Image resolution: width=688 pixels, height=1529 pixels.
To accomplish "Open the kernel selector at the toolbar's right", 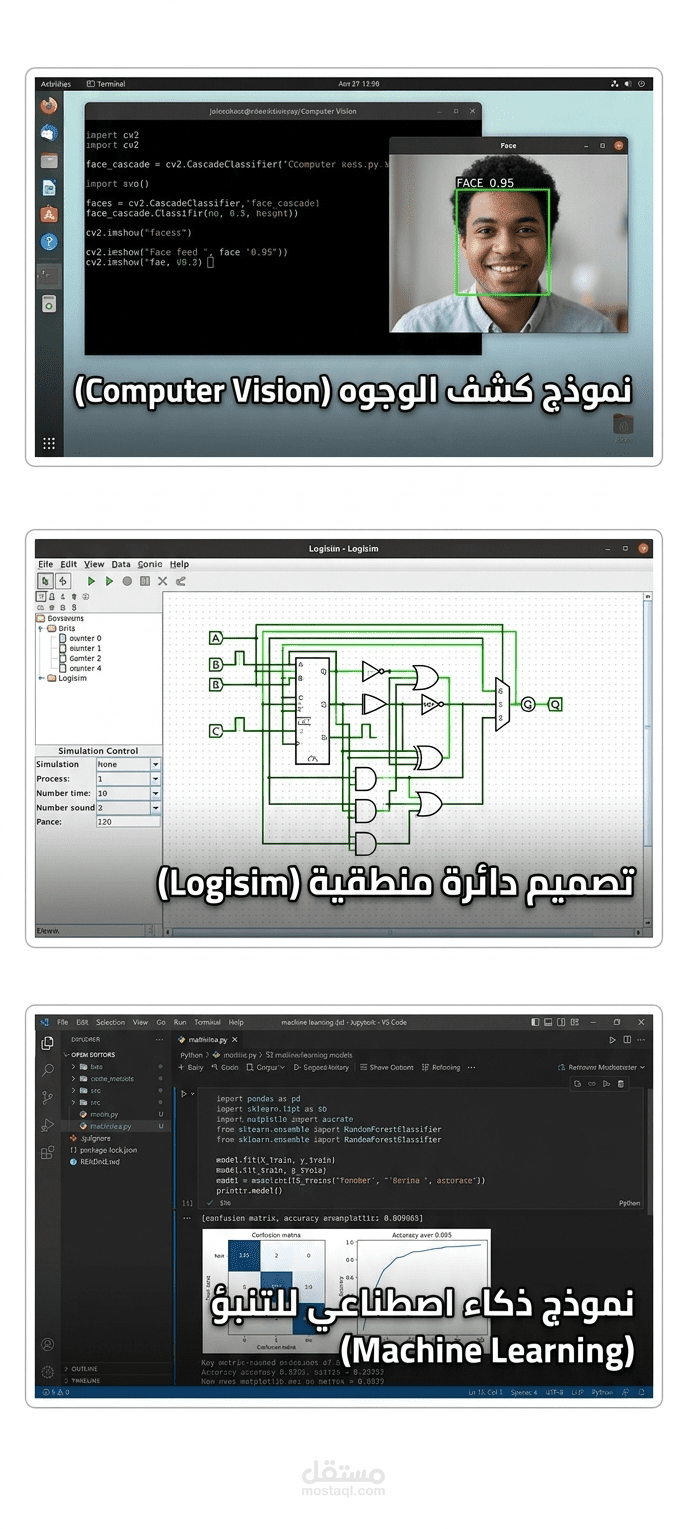I will pyautogui.click(x=599, y=1067).
